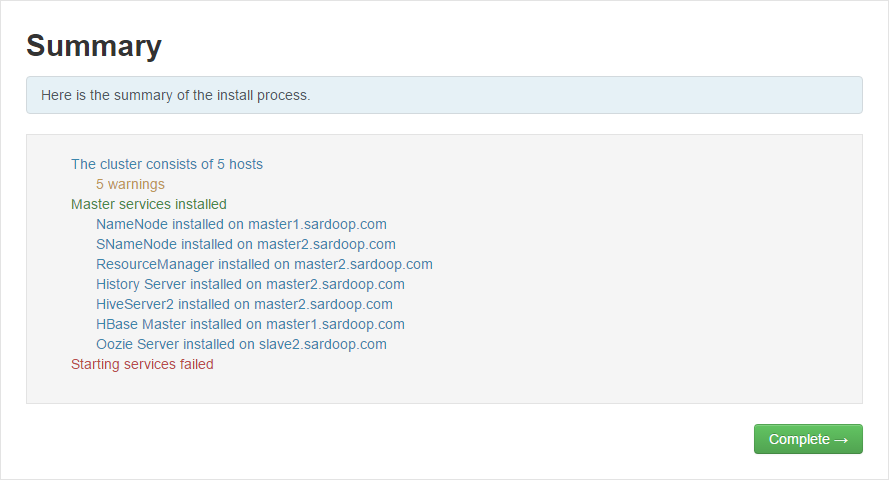Click the "Master services installed" line
Screen dimensions: 890x480
tap(149, 204)
